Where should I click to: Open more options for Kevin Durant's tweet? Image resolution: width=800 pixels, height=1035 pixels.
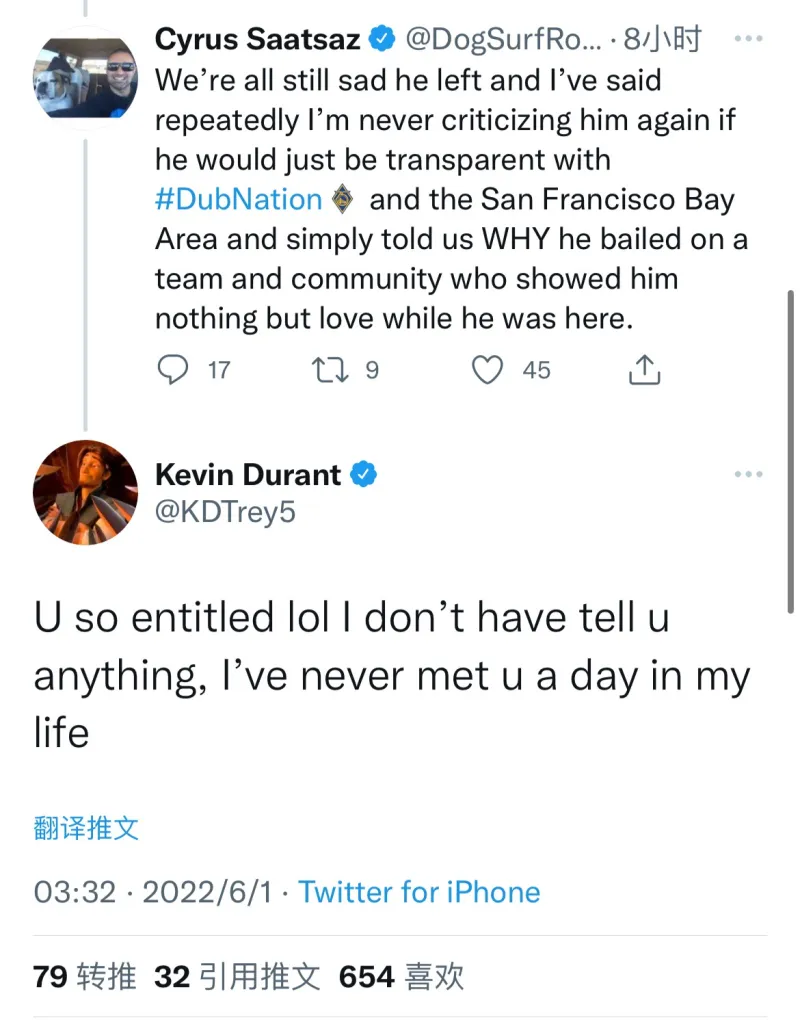pos(748,474)
